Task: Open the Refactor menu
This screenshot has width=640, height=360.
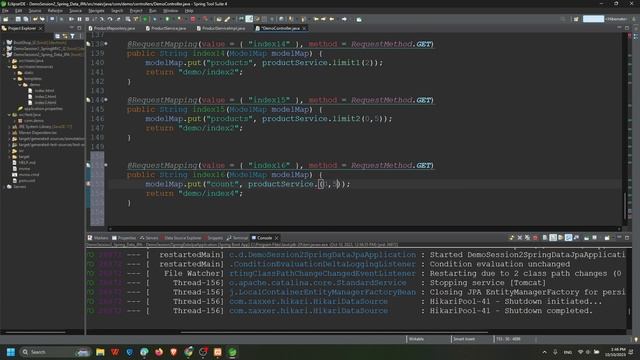Action: click(55, 11)
